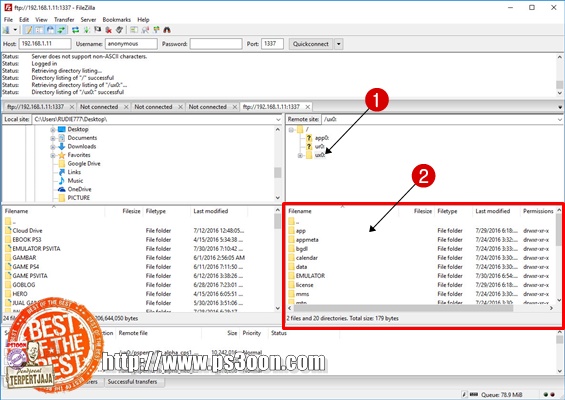Toggle processing of the transfer queue
Image resolution: width=565 pixels, height=400 pixels.
click(x=87, y=30)
